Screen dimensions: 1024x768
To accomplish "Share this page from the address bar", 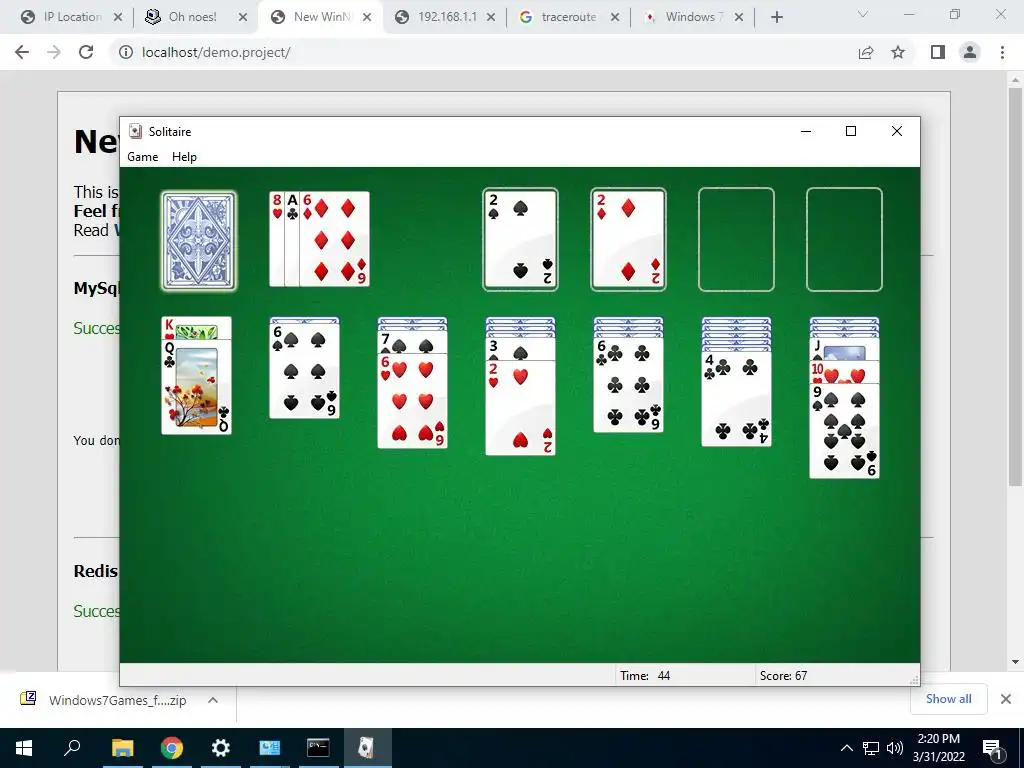I will (x=866, y=52).
